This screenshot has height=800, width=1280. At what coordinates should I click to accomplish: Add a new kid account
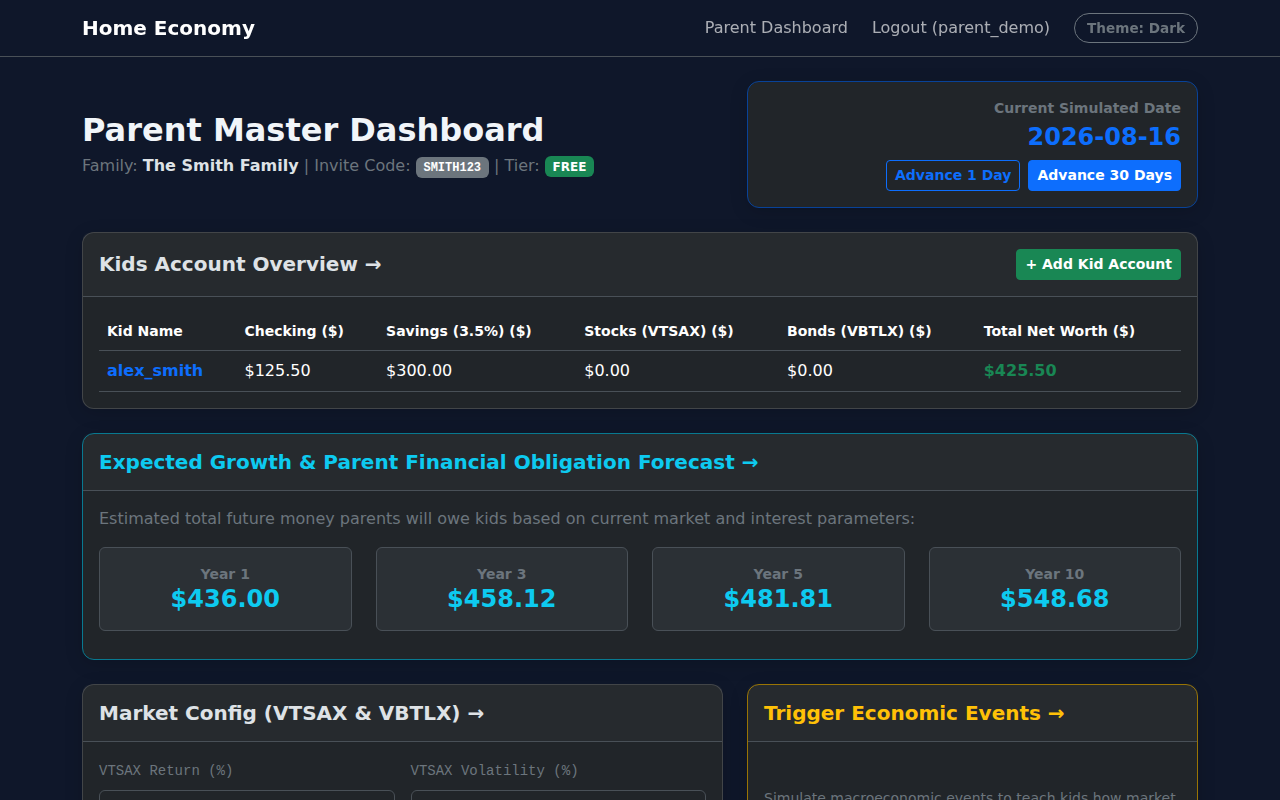tap(1098, 264)
